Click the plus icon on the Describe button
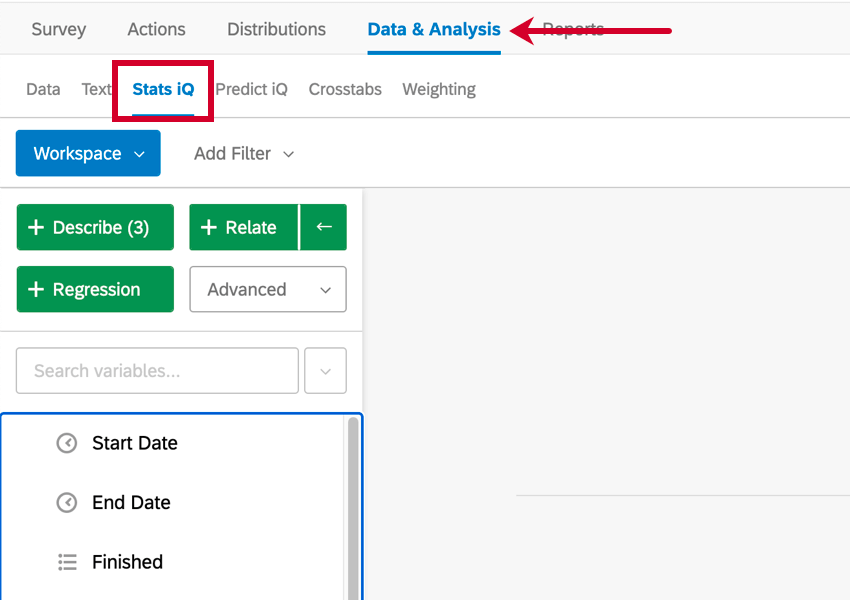Screen dimensions: 850x600 tap(35, 227)
